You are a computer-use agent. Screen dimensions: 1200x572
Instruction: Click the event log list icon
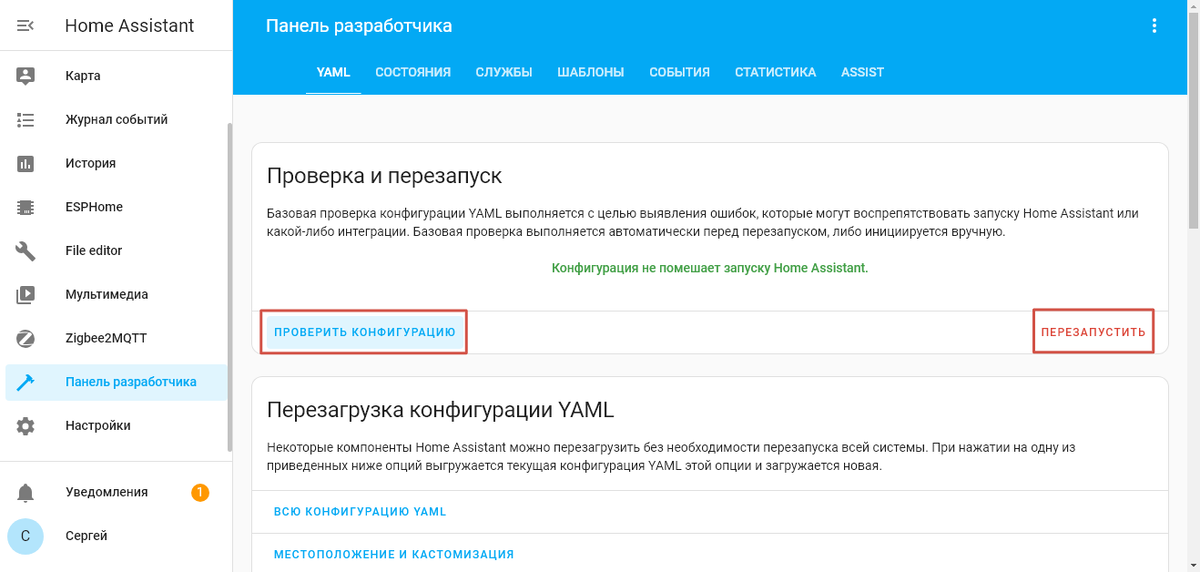tap(26, 120)
